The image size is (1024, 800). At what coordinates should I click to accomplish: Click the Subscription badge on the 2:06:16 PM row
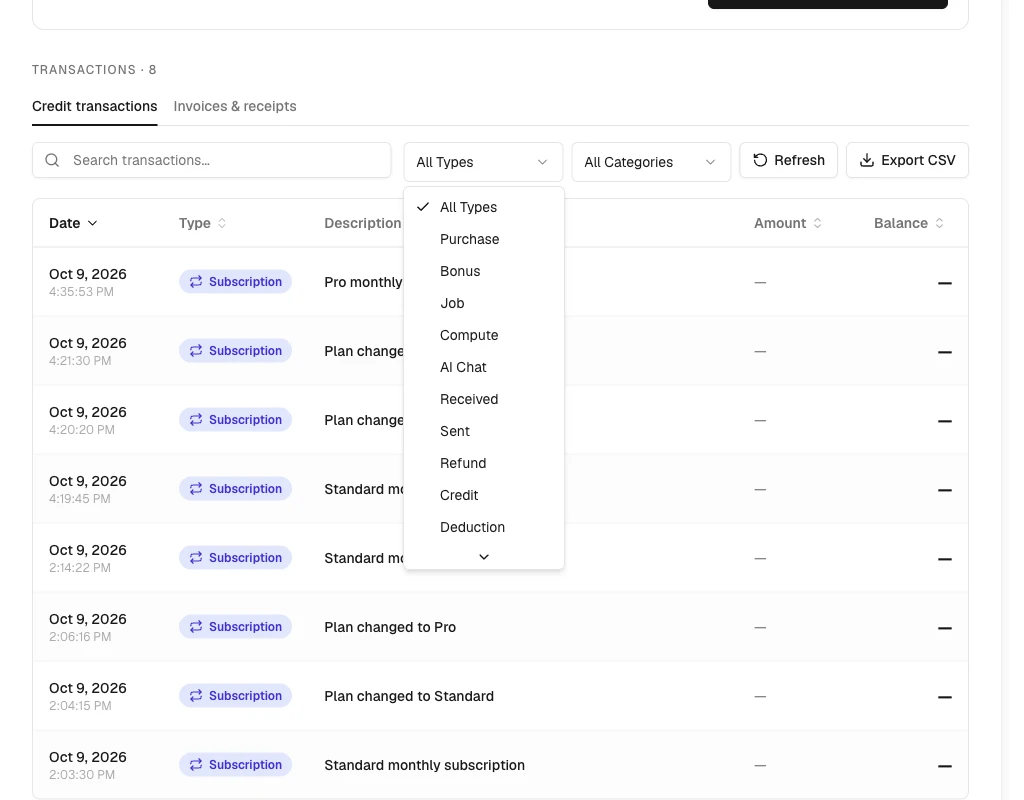click(235, 626)
